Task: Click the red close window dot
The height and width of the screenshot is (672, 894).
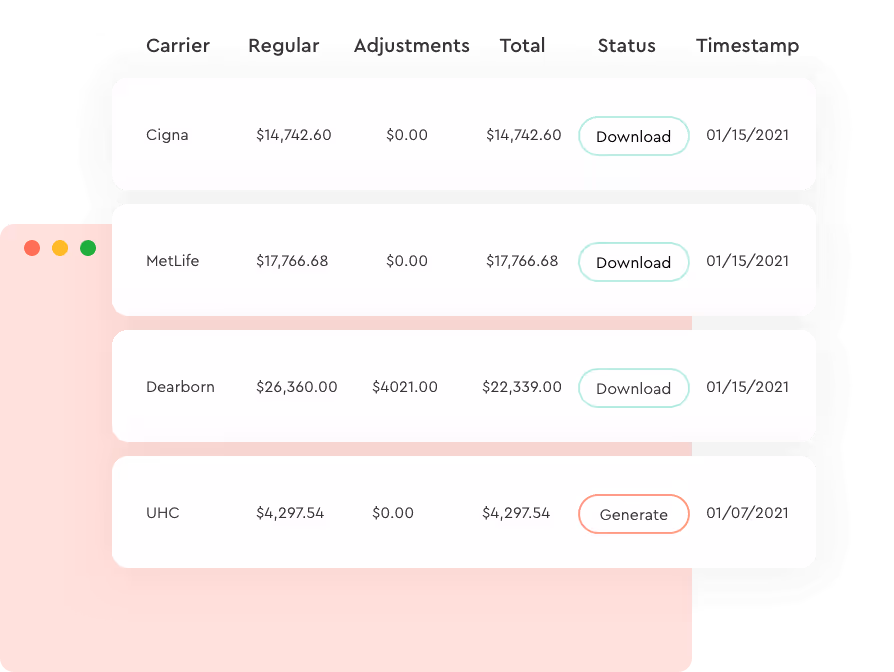Action: pos(32,248)
